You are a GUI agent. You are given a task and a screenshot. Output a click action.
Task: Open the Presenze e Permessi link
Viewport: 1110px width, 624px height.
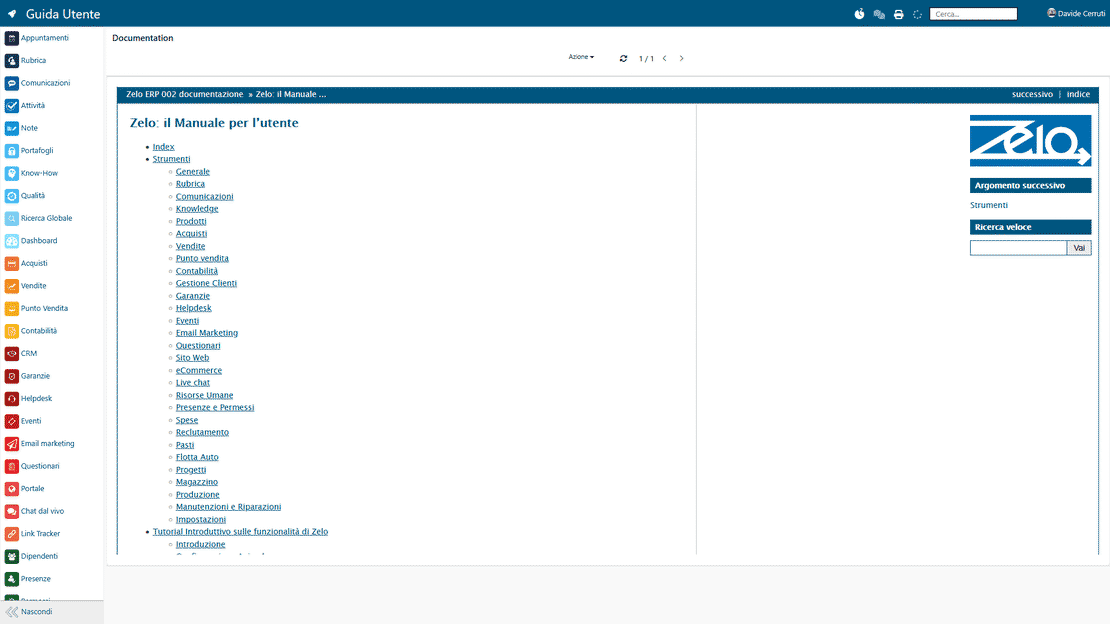[x=214, y=407]
